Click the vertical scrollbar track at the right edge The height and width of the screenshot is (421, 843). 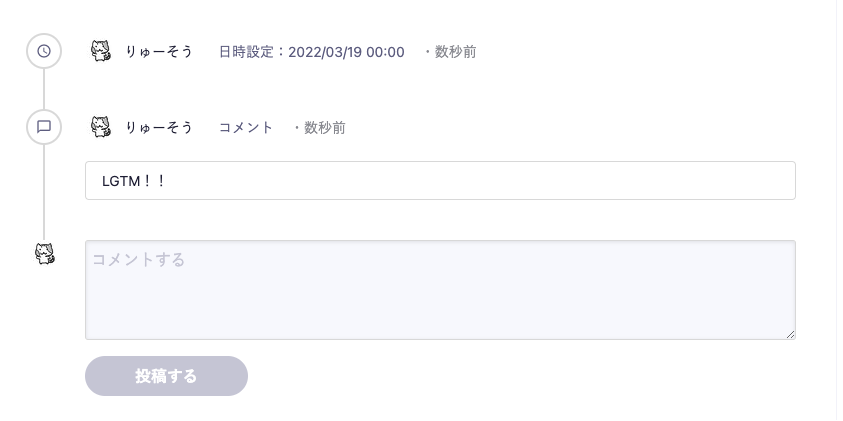[839, 210]
